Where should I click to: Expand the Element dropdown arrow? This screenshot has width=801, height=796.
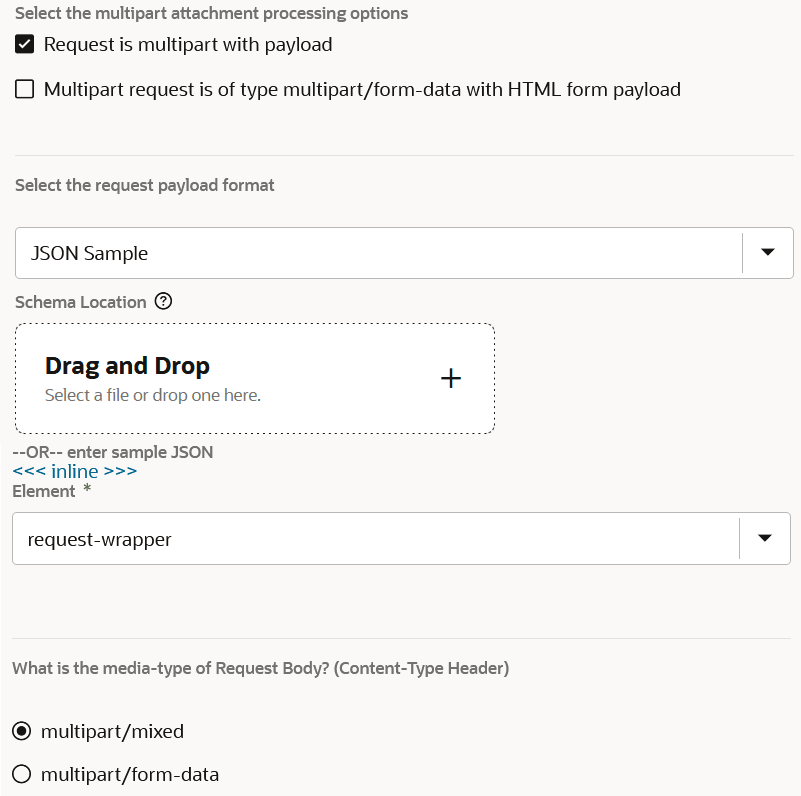click(765, 539)
